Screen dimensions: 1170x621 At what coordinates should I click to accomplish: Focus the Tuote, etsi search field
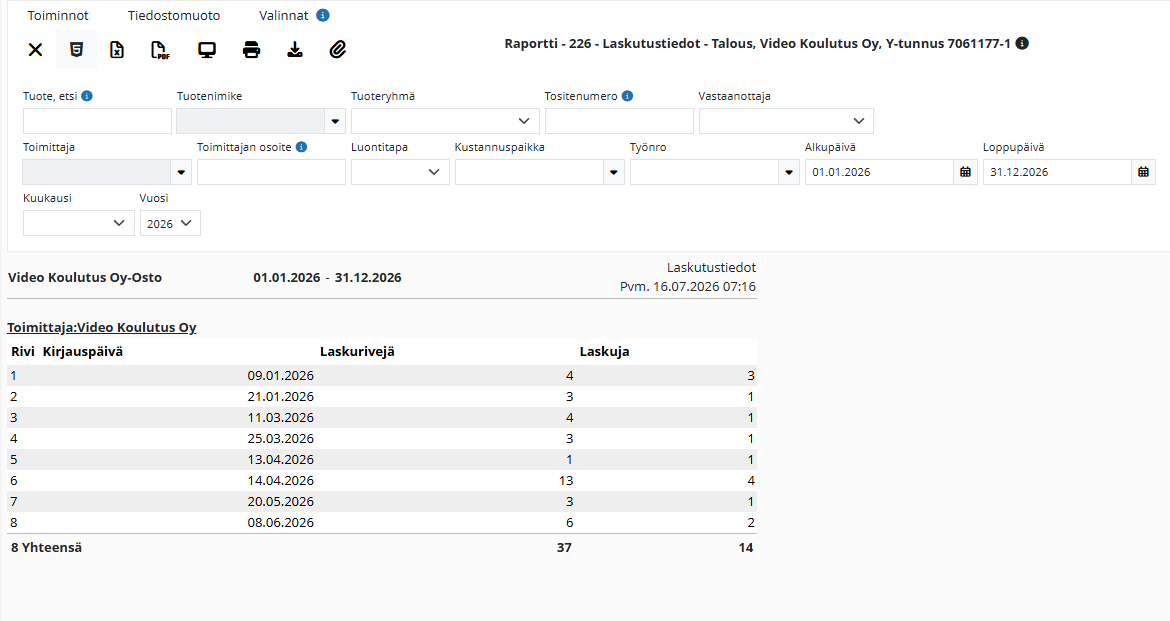tap(97, 121)
